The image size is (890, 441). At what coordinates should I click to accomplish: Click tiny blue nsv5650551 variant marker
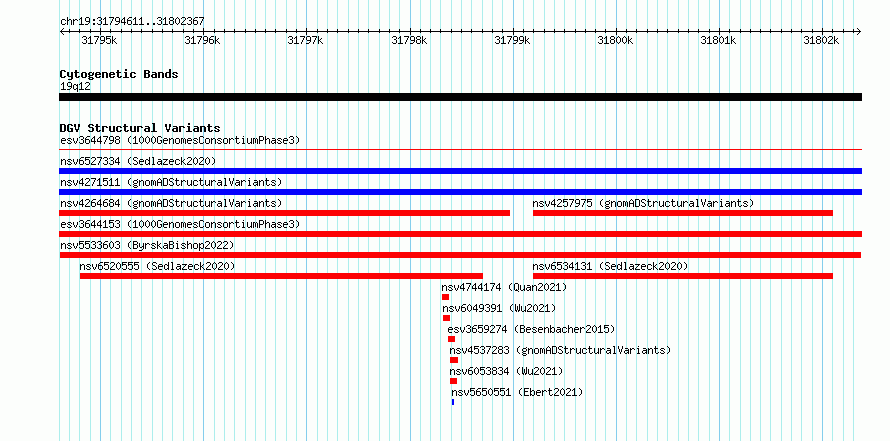pos(453,402)
